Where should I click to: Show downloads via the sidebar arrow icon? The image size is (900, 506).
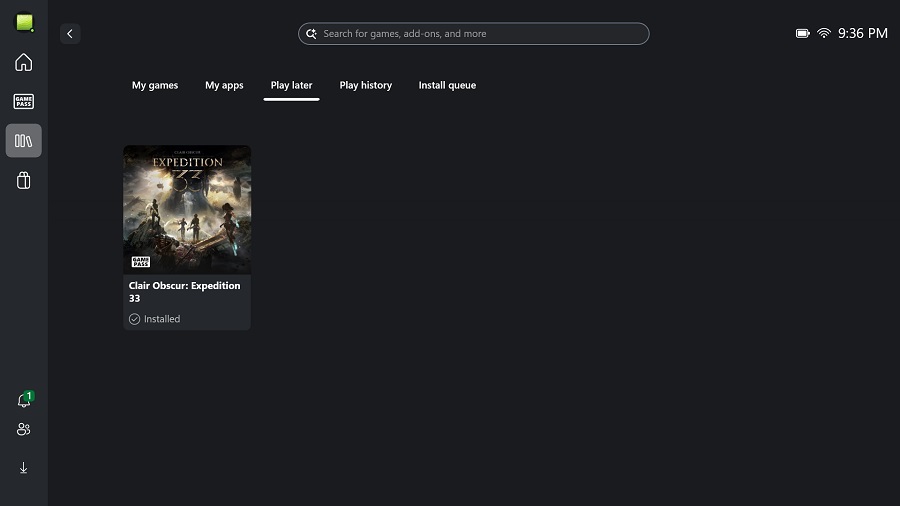tap(24, 468)
